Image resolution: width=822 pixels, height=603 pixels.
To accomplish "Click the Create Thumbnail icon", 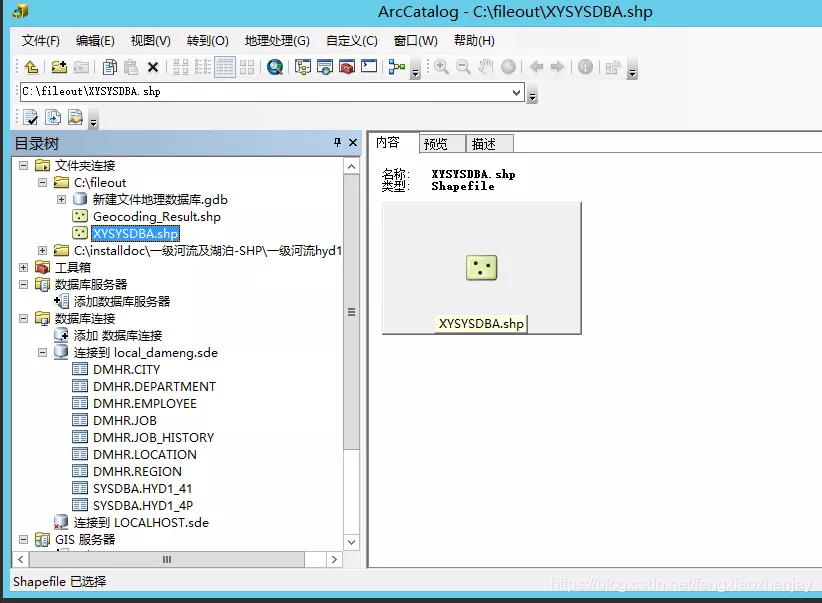I will point(613,67).
